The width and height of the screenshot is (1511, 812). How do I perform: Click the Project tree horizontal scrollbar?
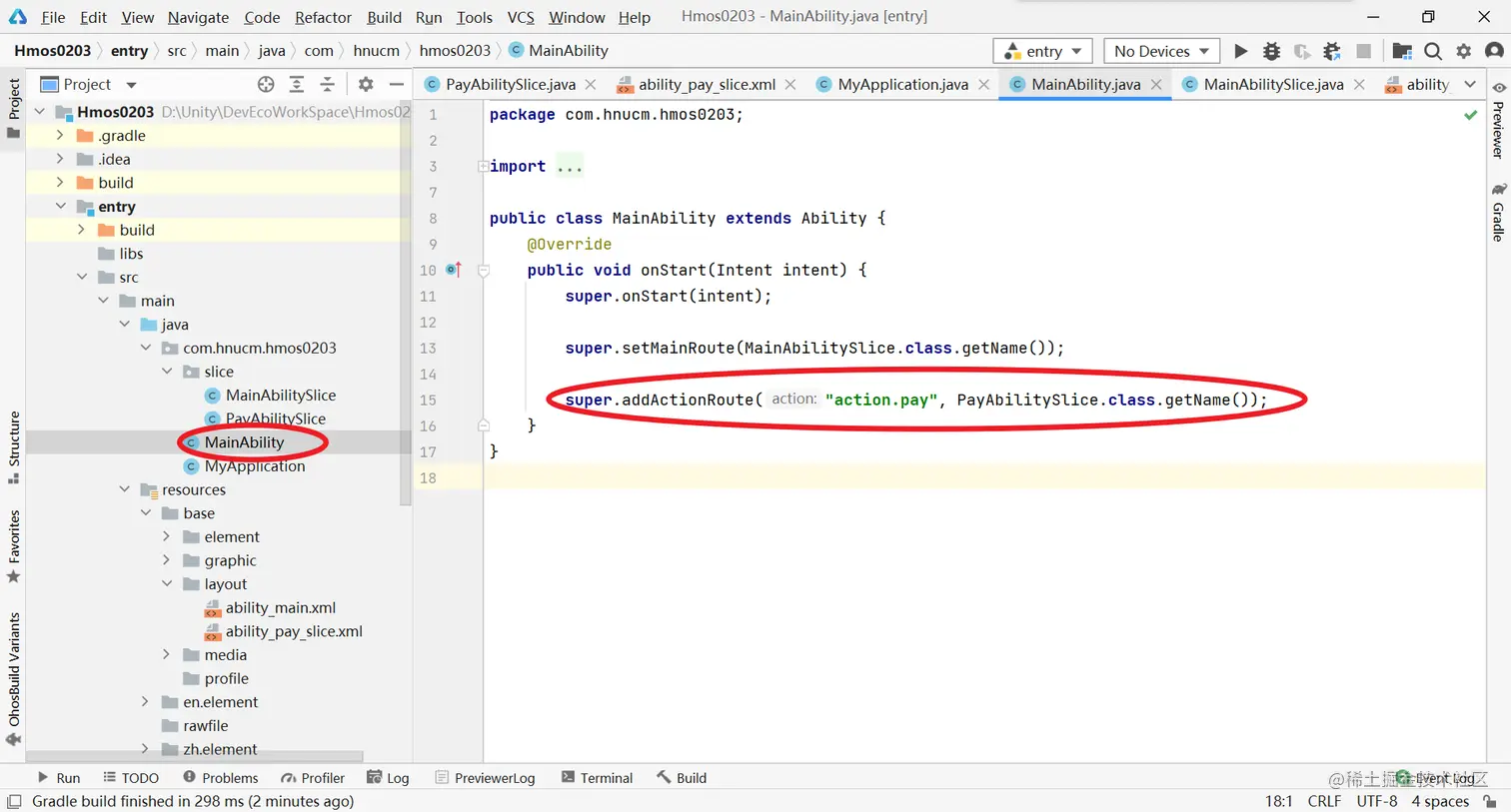195,757
